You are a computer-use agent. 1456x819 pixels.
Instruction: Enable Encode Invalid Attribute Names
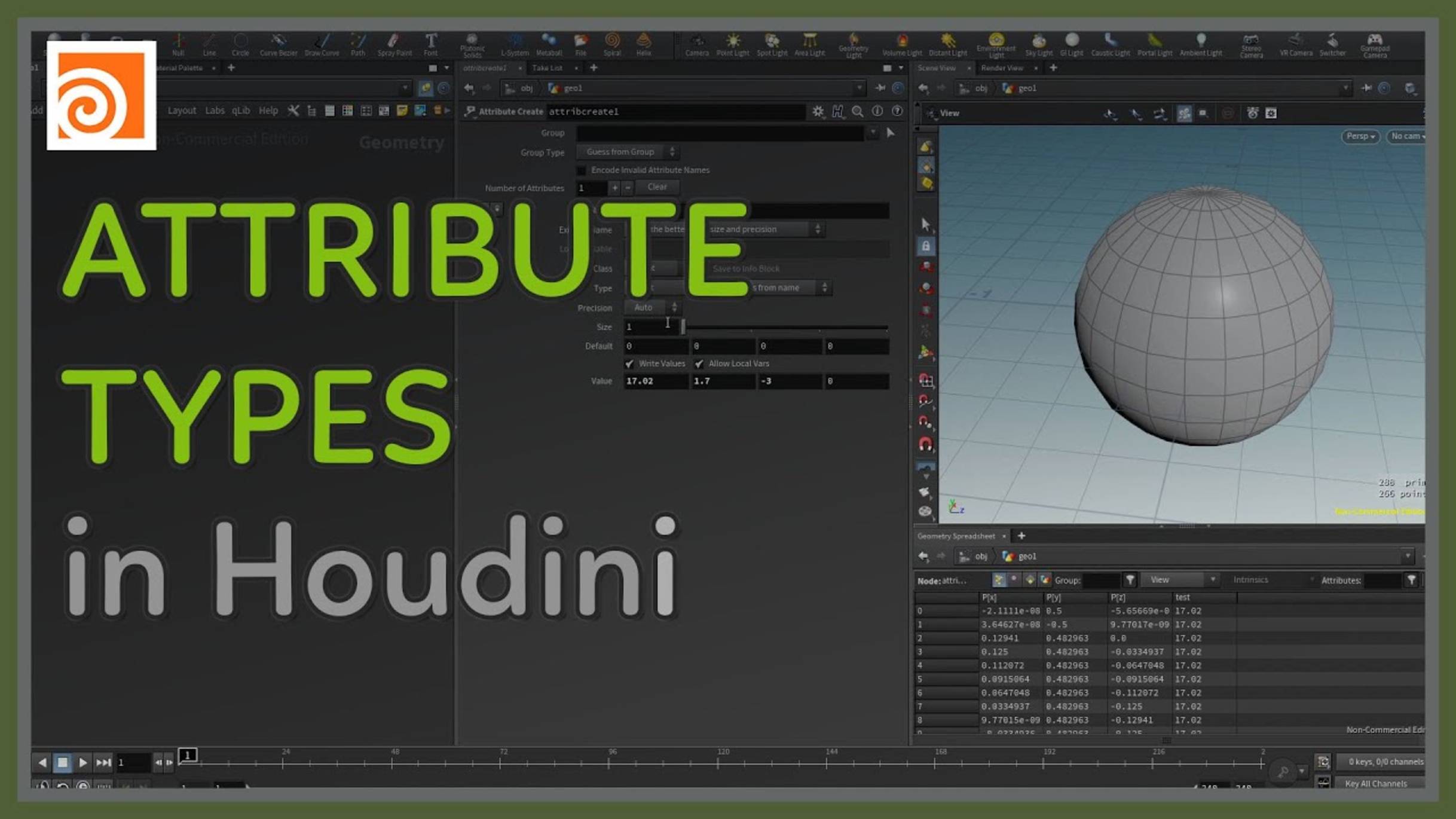point(582,170)
